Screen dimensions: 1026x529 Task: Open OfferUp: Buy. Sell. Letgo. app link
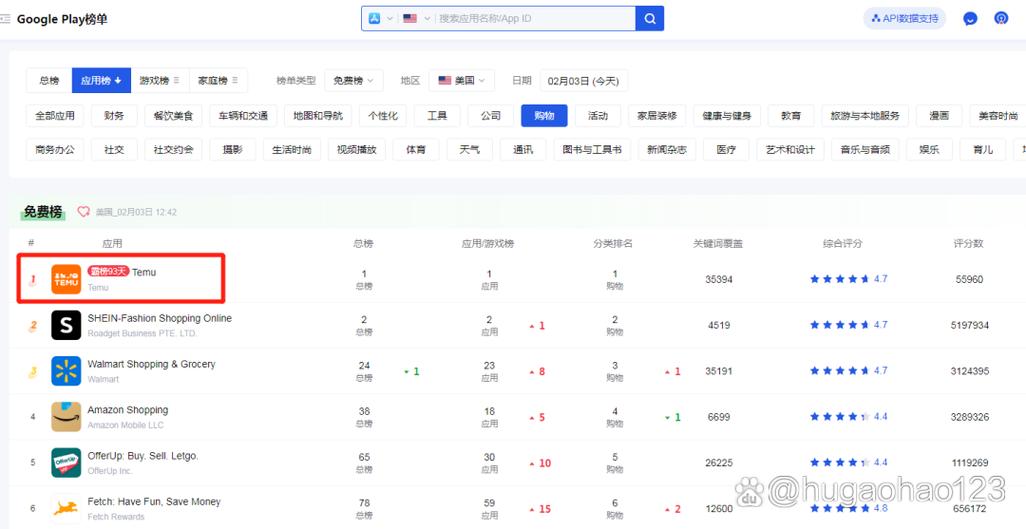(143, 456)
